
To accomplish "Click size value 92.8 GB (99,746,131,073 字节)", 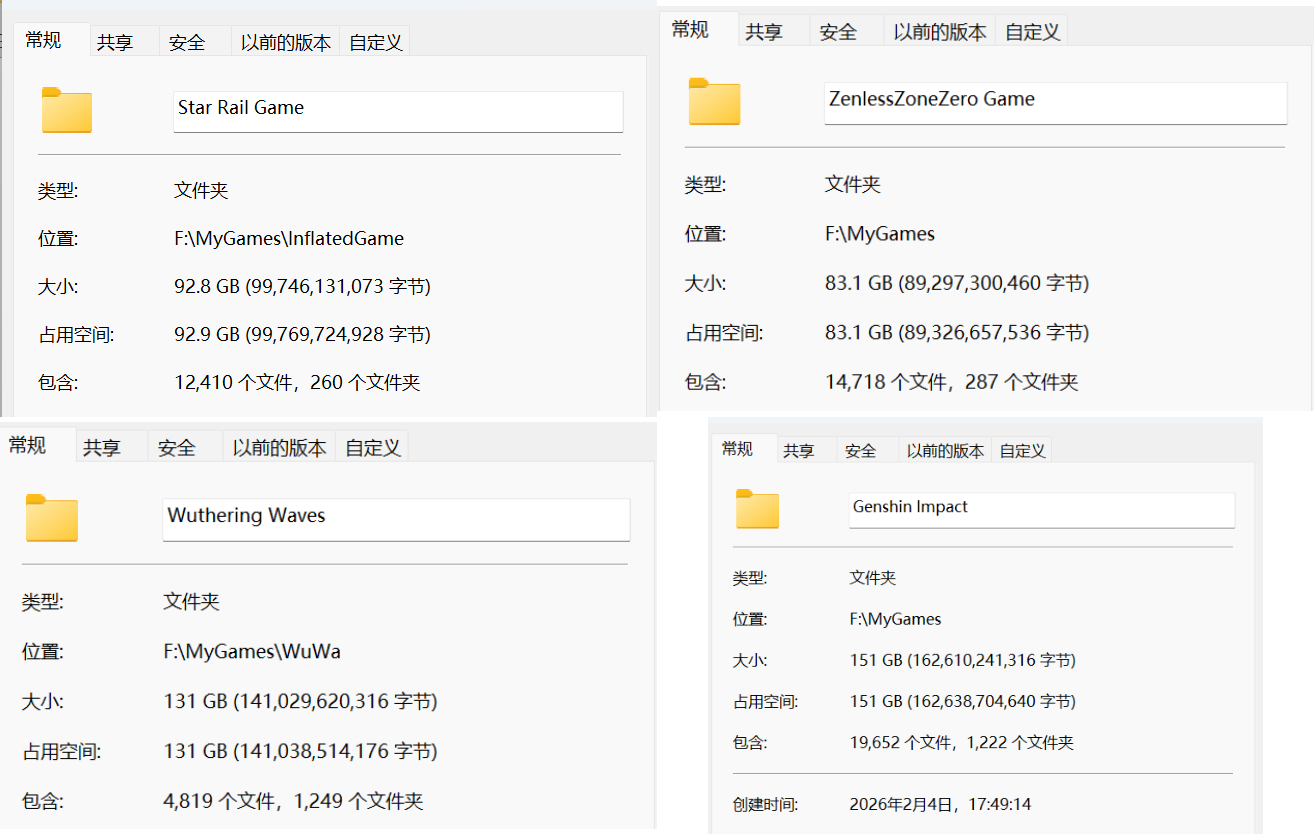I will pos(302,287).
